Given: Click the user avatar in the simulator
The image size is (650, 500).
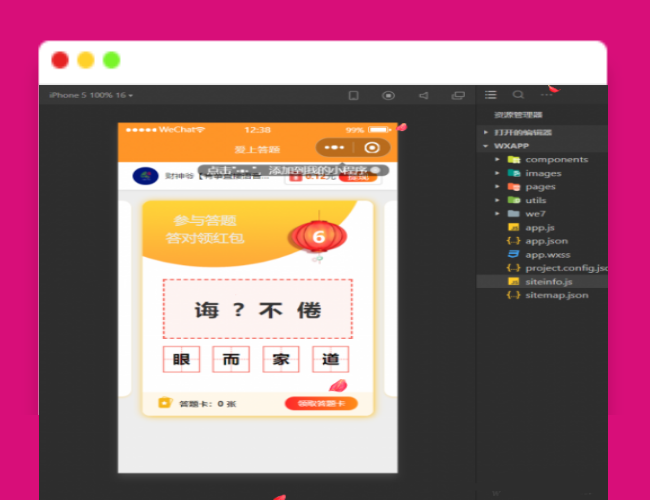Looking at the screenshot, I should (x=145, y=176).
